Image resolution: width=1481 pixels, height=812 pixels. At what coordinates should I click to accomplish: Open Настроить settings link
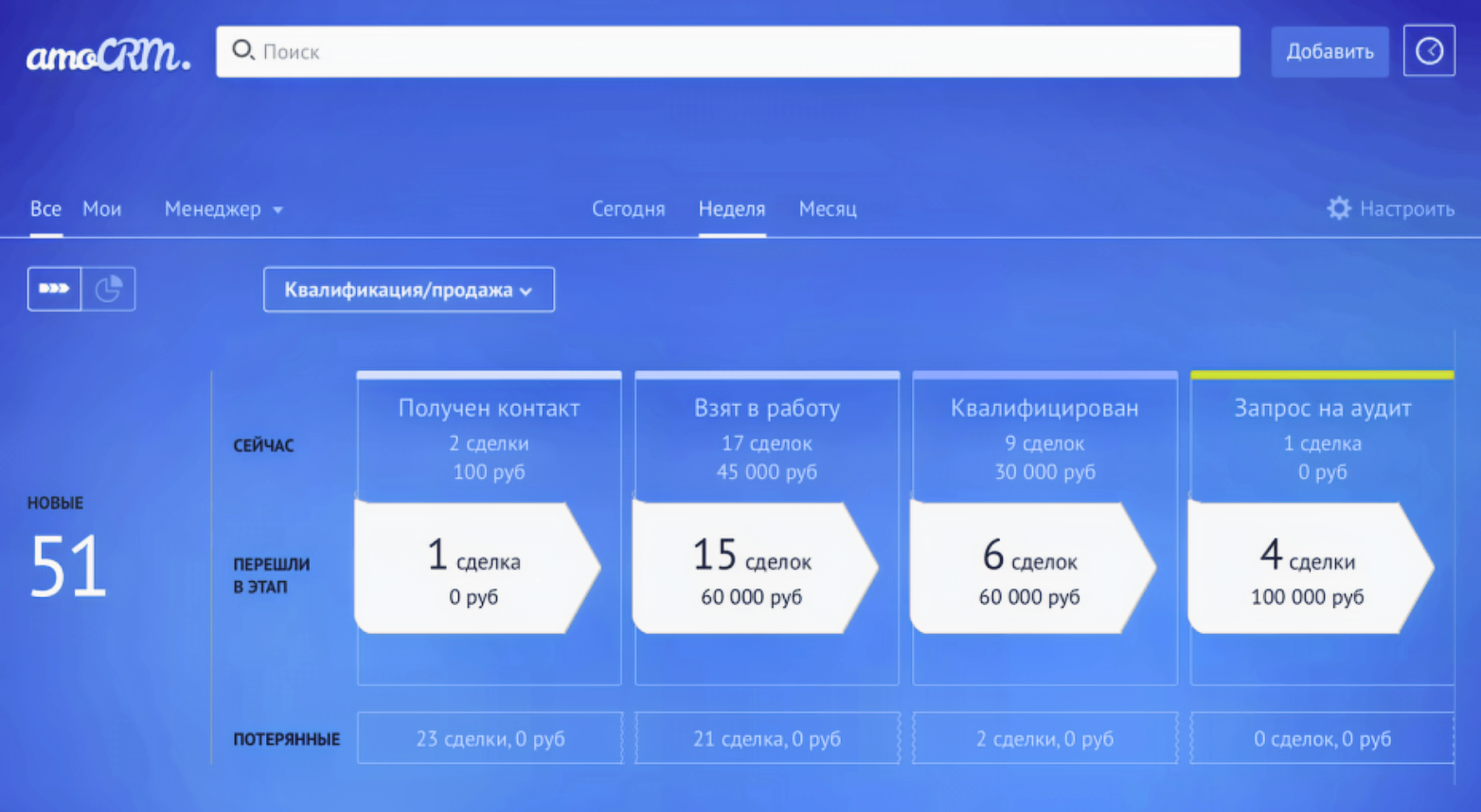click(1406, 209)
